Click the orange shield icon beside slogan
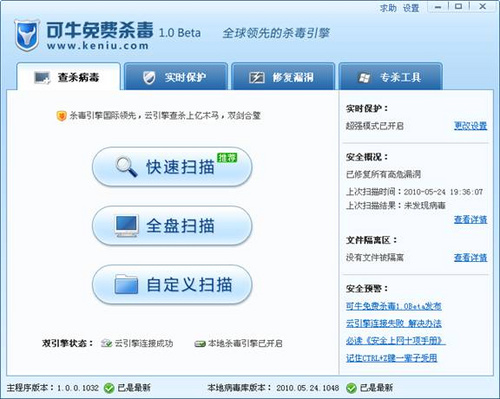 pyautogui.click(x=61, y=116)
